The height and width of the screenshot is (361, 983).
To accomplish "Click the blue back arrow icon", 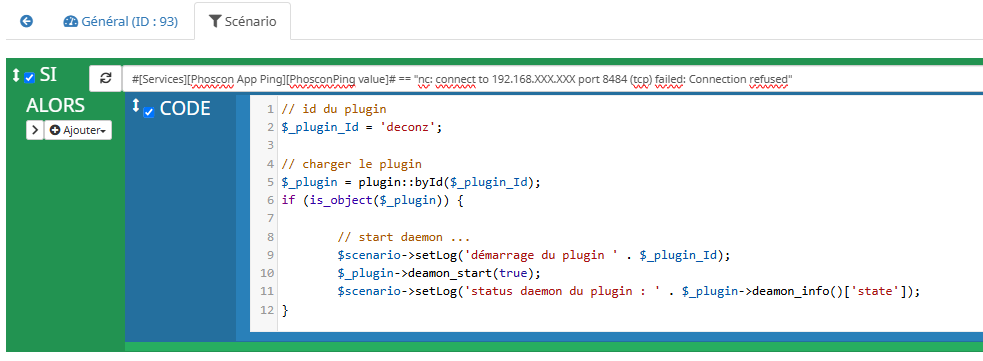I will [26, 21].
